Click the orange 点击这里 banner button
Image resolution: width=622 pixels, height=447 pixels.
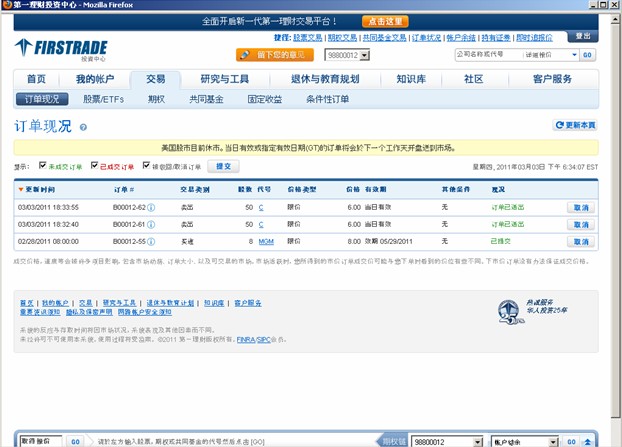pos(382,20)
